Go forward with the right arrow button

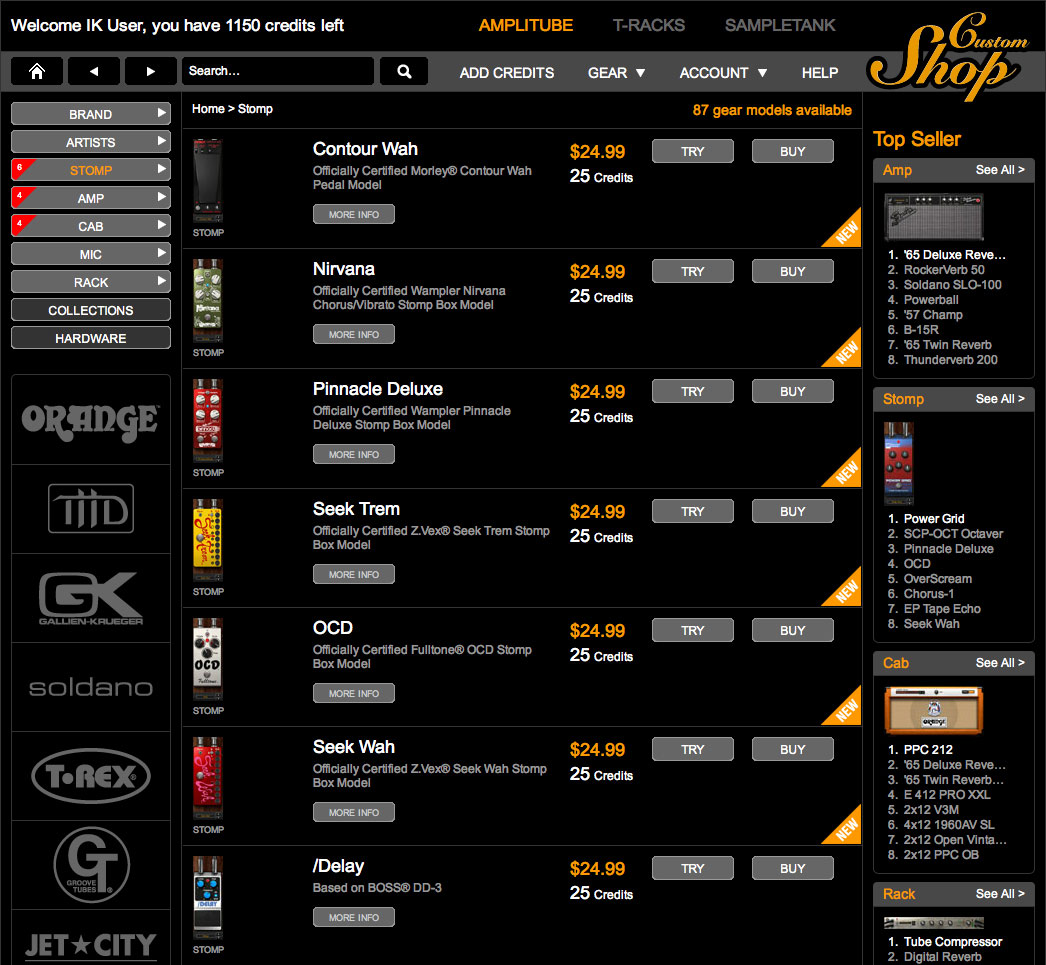150,71
